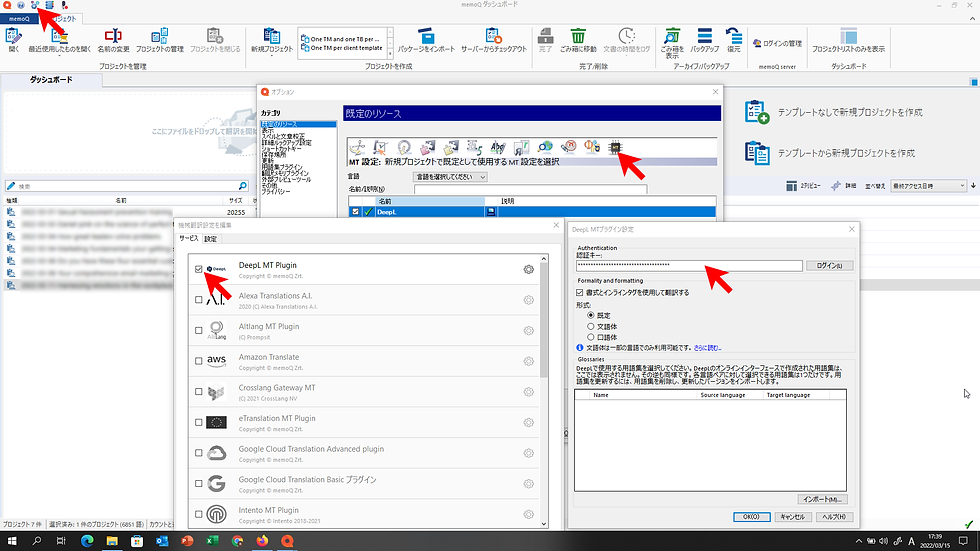Select the 文語体 radio button
This screenshot has height=551, width=980.
pos(591,326)
